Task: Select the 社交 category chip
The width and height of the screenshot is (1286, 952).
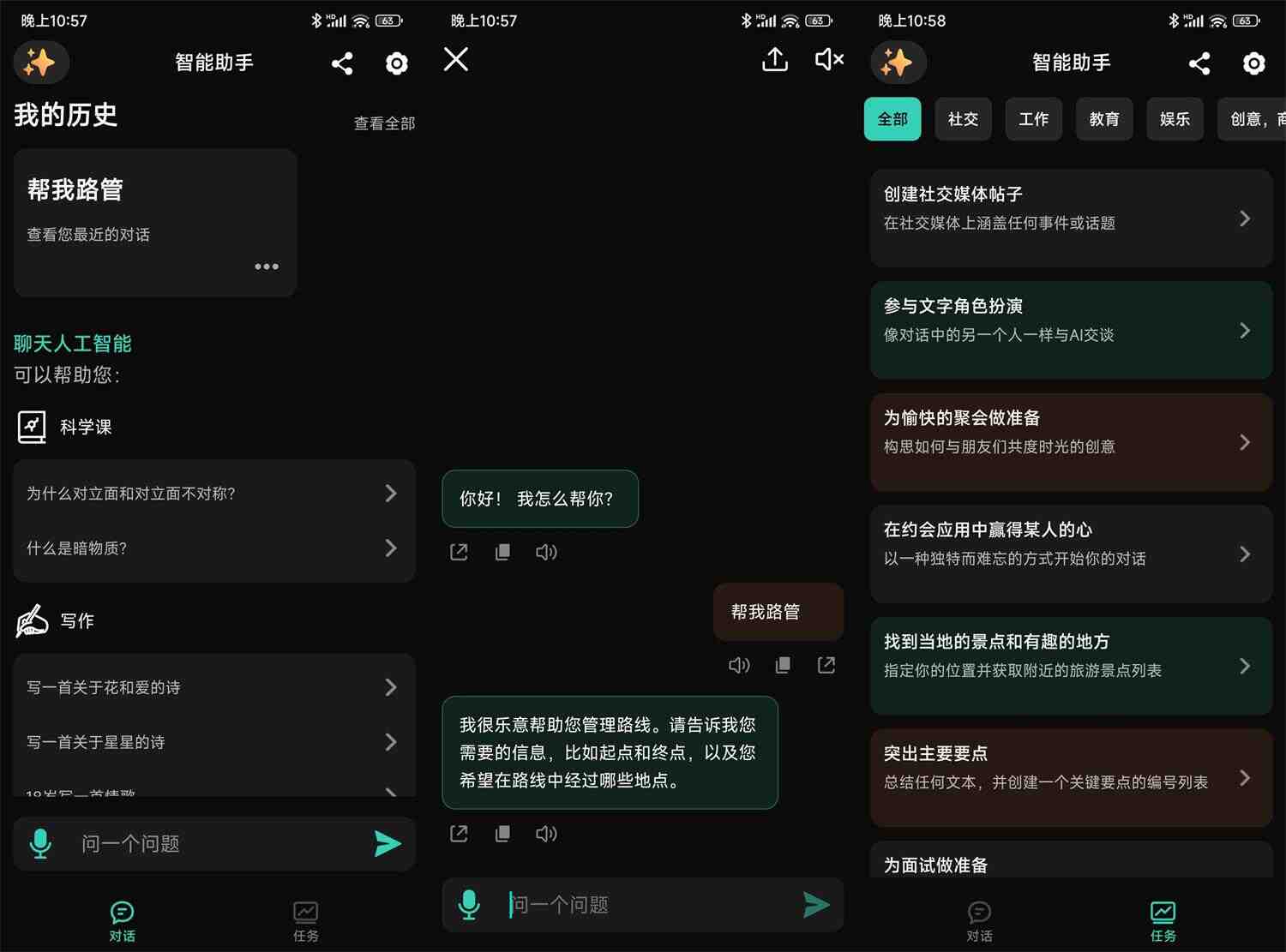Action: point(963,119)
